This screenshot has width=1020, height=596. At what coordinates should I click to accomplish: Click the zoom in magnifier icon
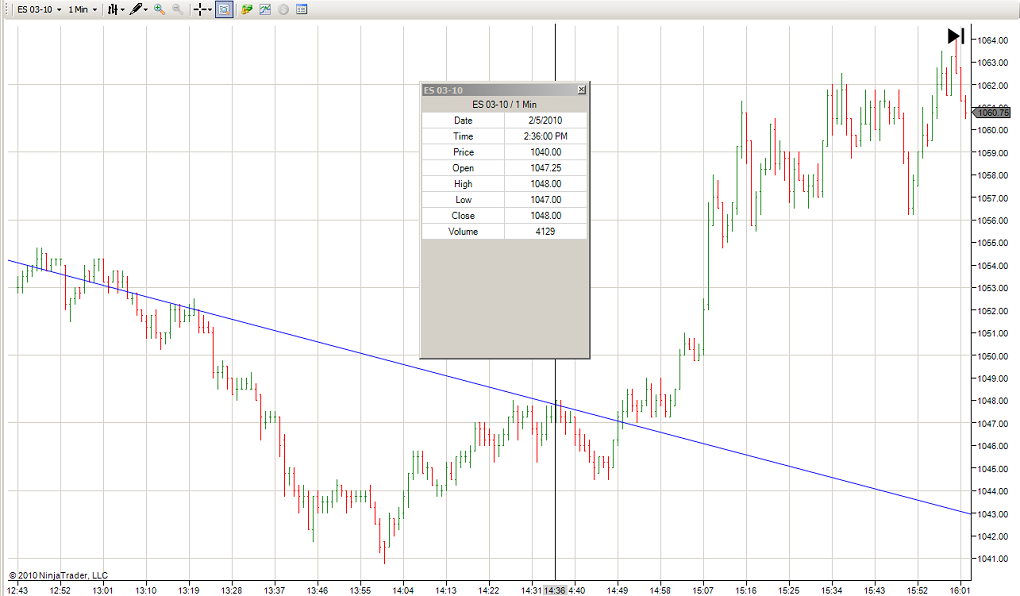[159, 10]
